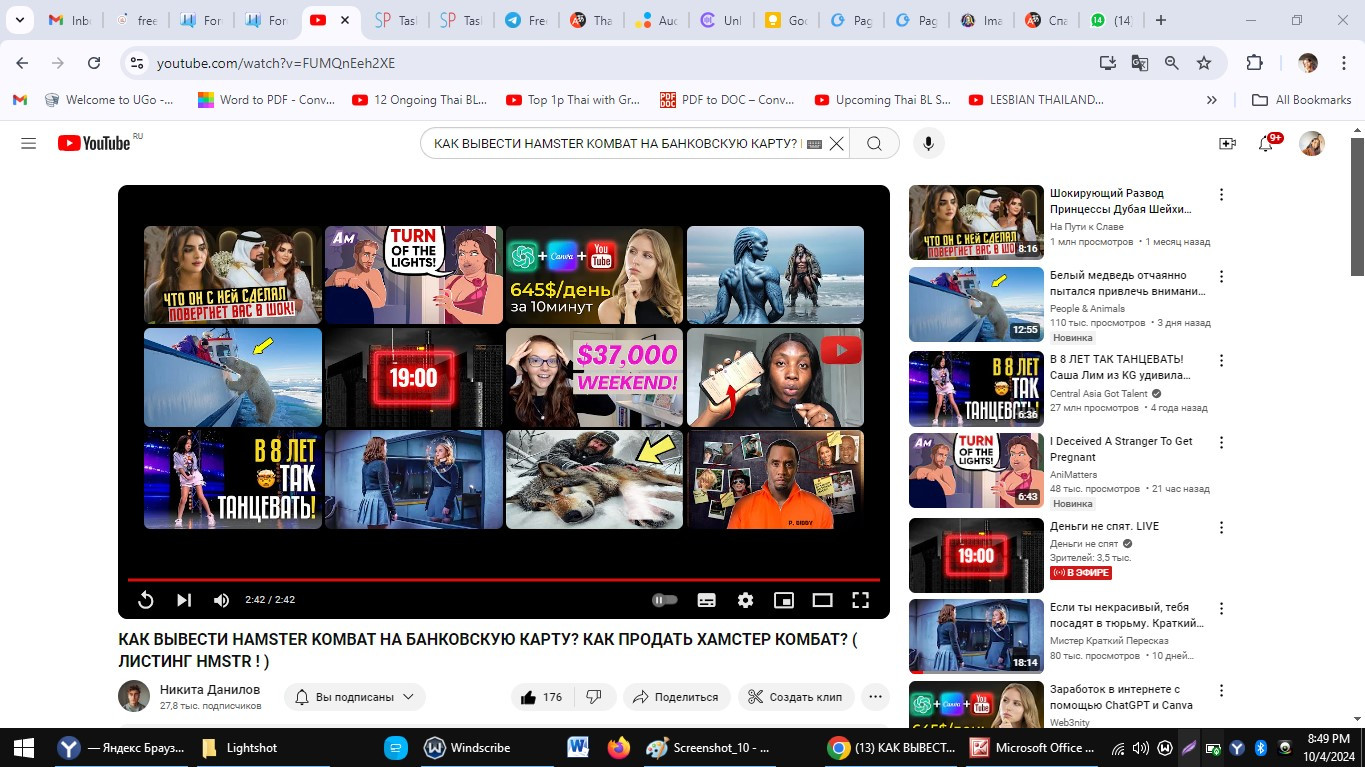The height and width of the screenshot is (767, 1365).
Task: Show hidden bookmarks with the double chevron
Action: point(1212,100)
